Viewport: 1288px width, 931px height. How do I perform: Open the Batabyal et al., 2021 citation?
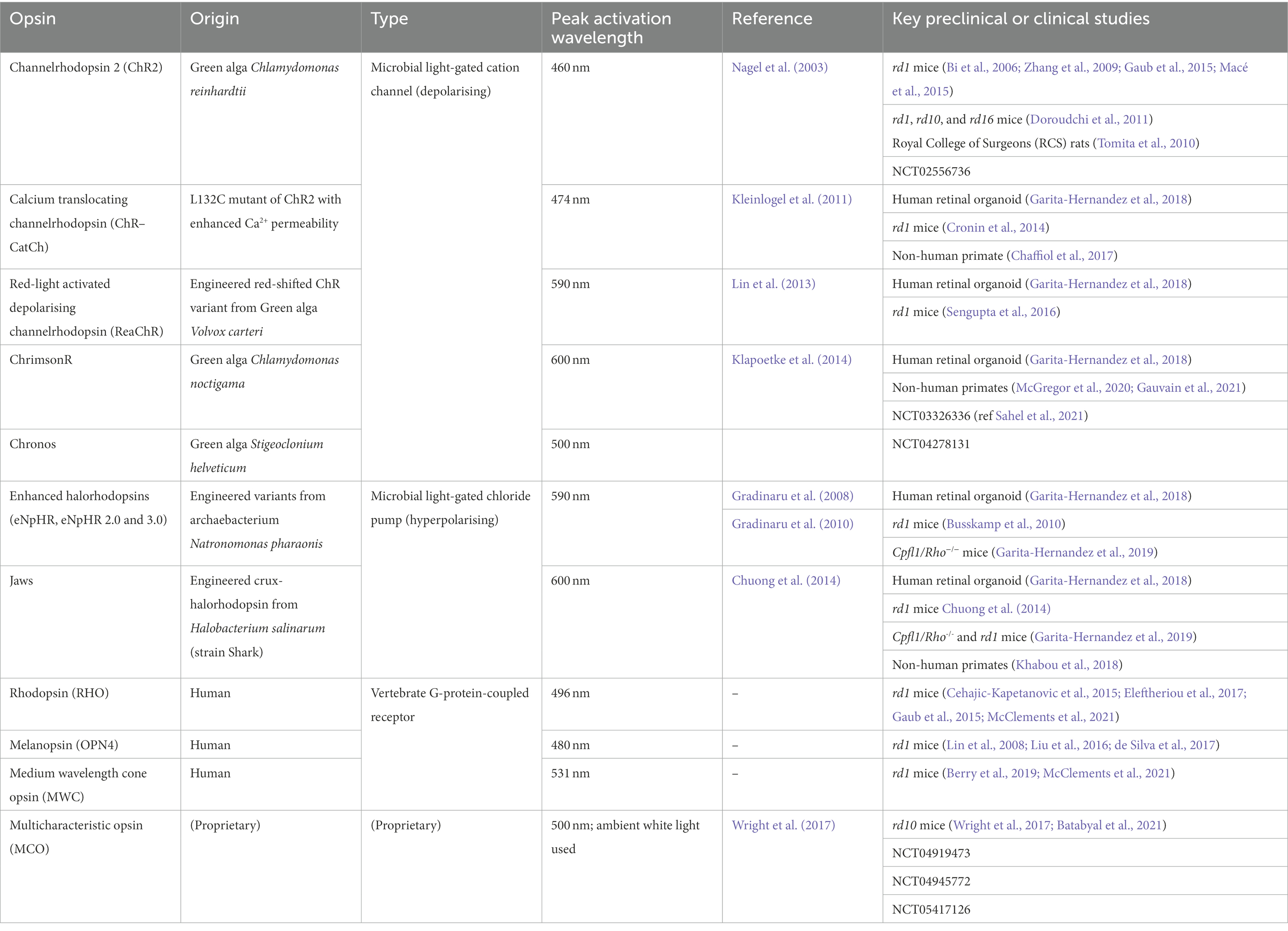[1109, 826]
